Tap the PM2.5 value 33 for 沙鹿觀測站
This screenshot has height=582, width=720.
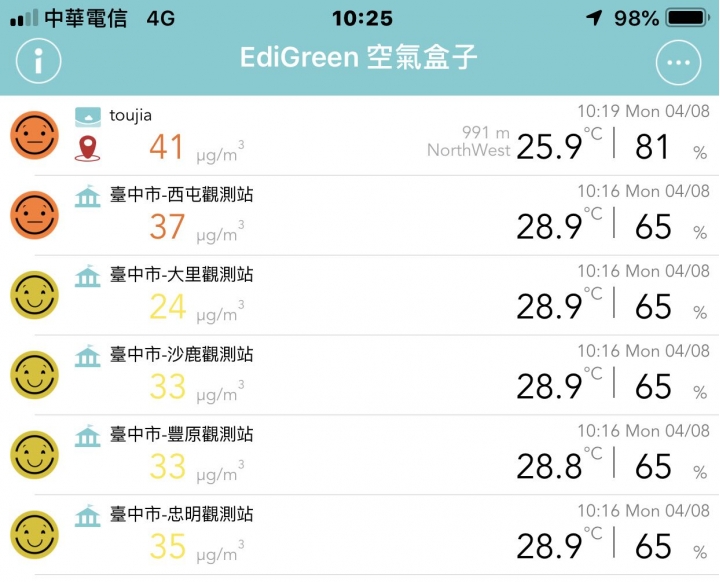point(168,386)
